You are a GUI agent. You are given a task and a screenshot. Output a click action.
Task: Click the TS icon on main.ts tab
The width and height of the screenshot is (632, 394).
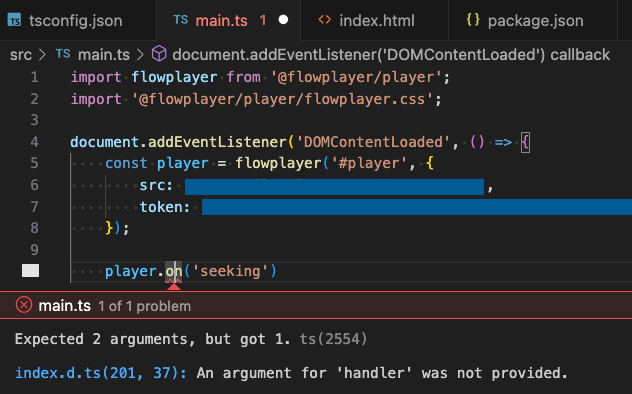click(181, 20)
